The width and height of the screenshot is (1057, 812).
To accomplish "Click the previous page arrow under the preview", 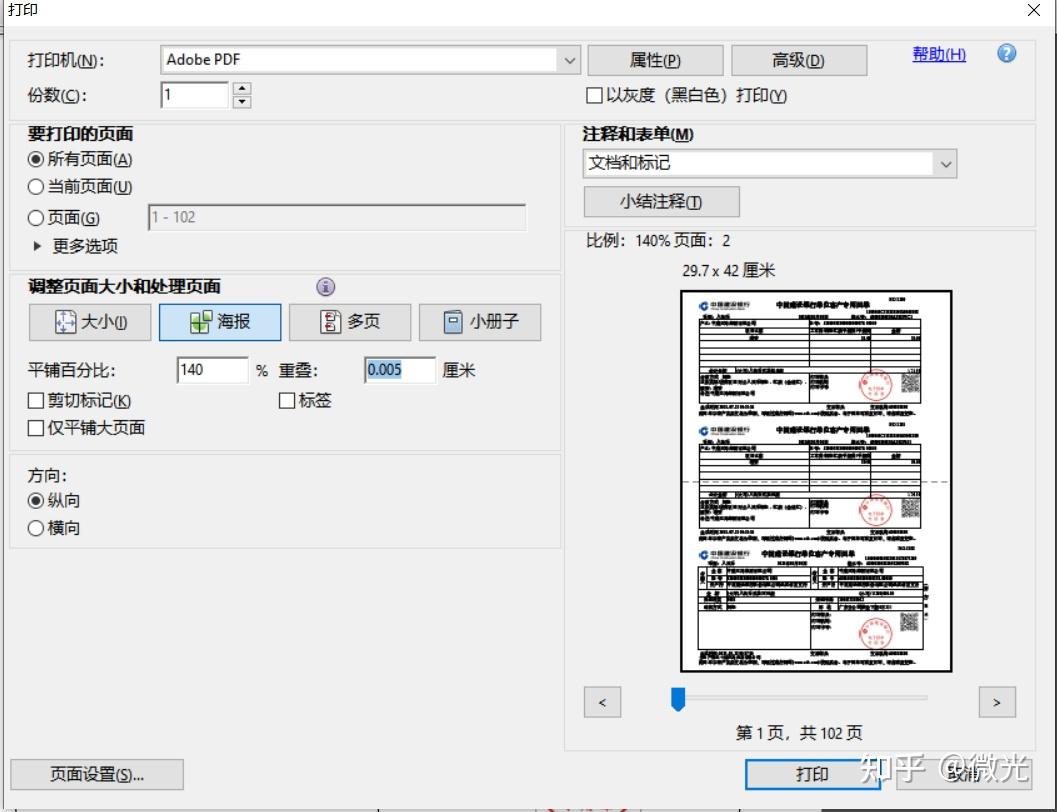I will point(602,702).
